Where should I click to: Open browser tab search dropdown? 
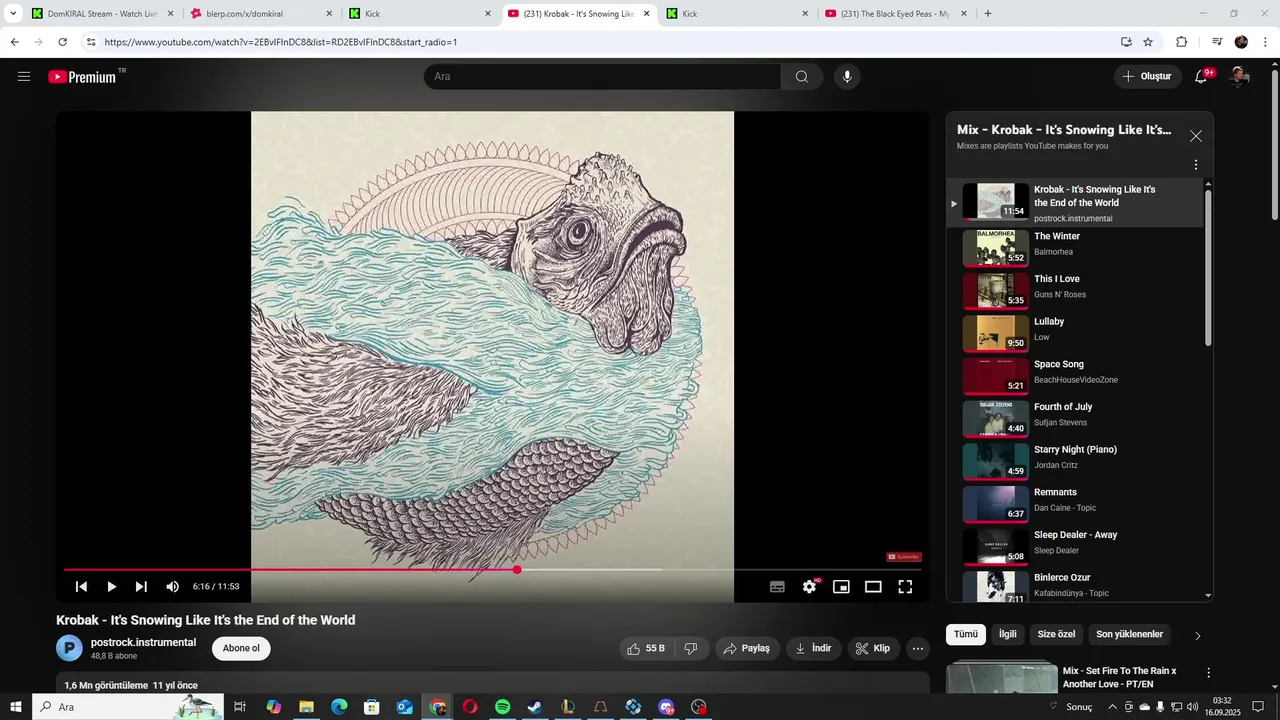point(13,14)
